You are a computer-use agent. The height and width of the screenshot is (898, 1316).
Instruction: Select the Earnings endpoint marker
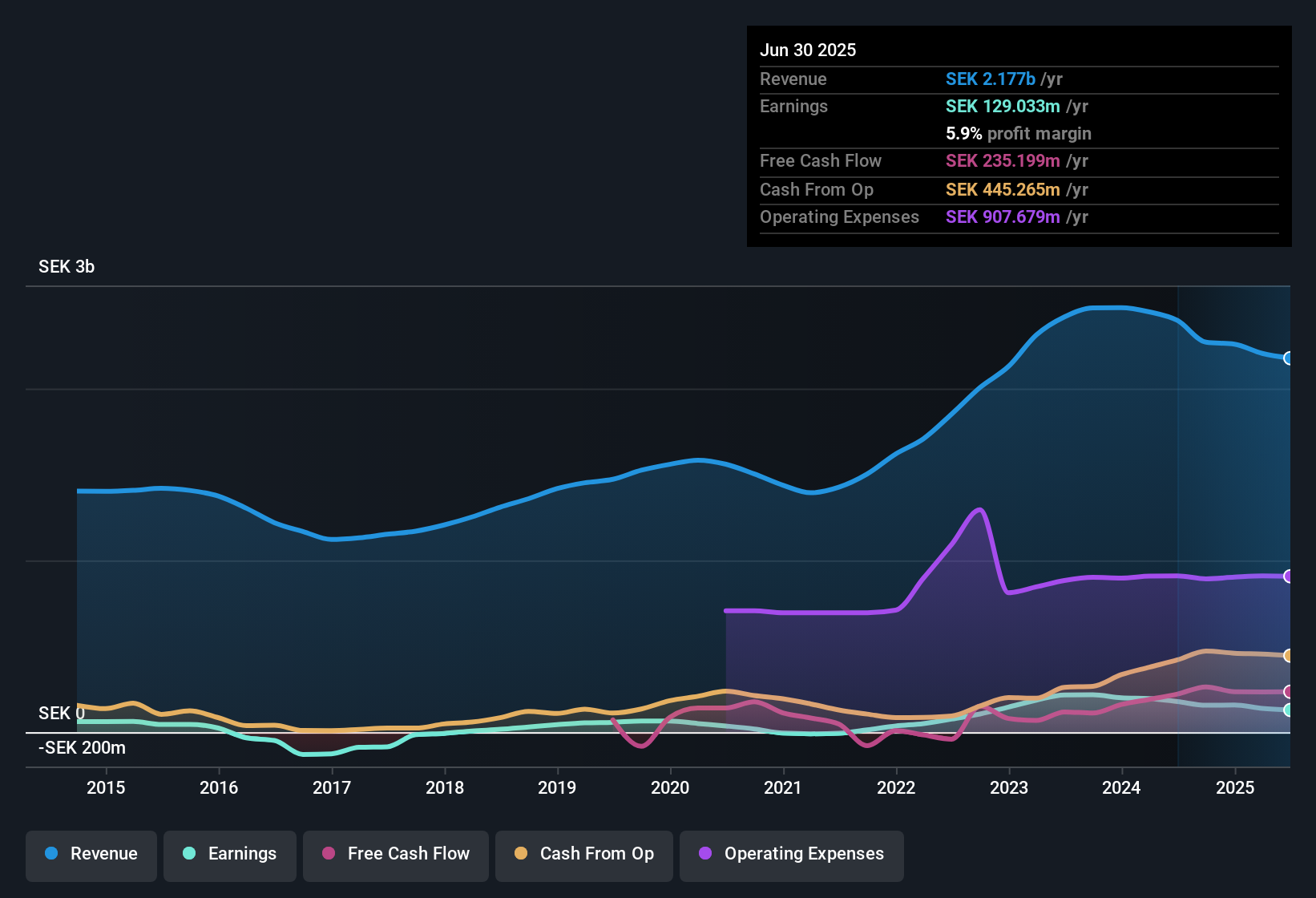tap(1288, 710)
